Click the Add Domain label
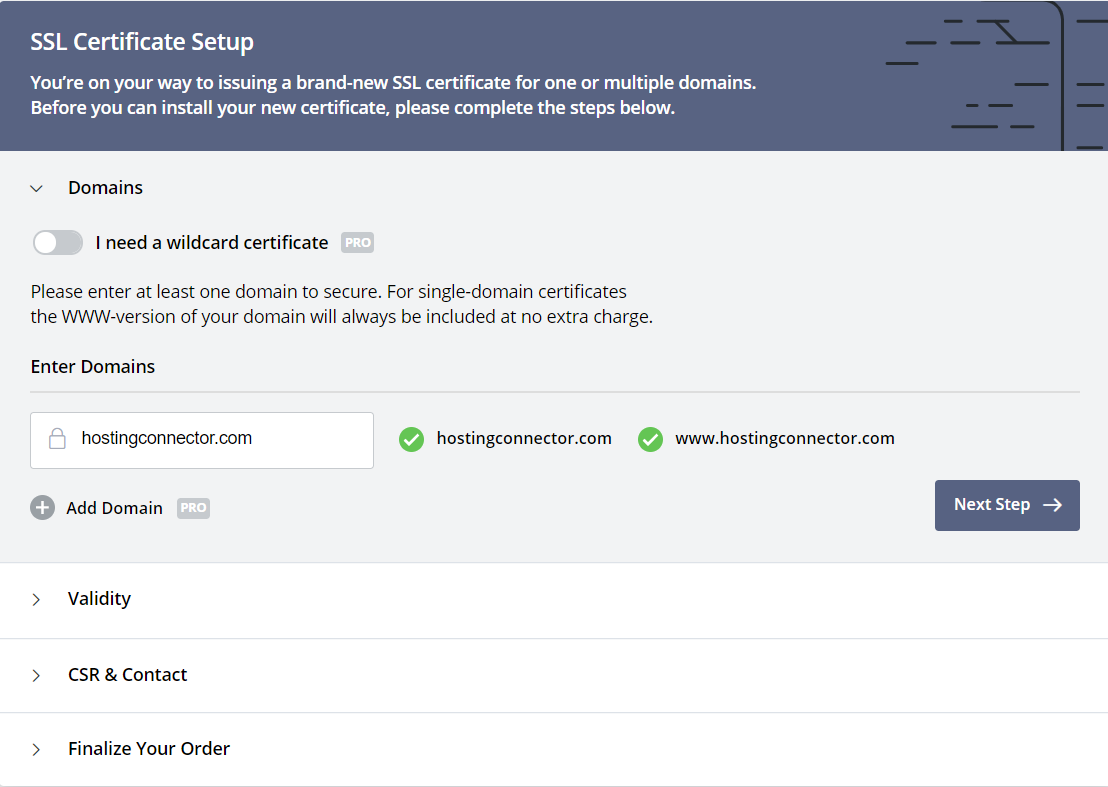The height and width of the screenshot is (787, 1108). coord(114,508)
